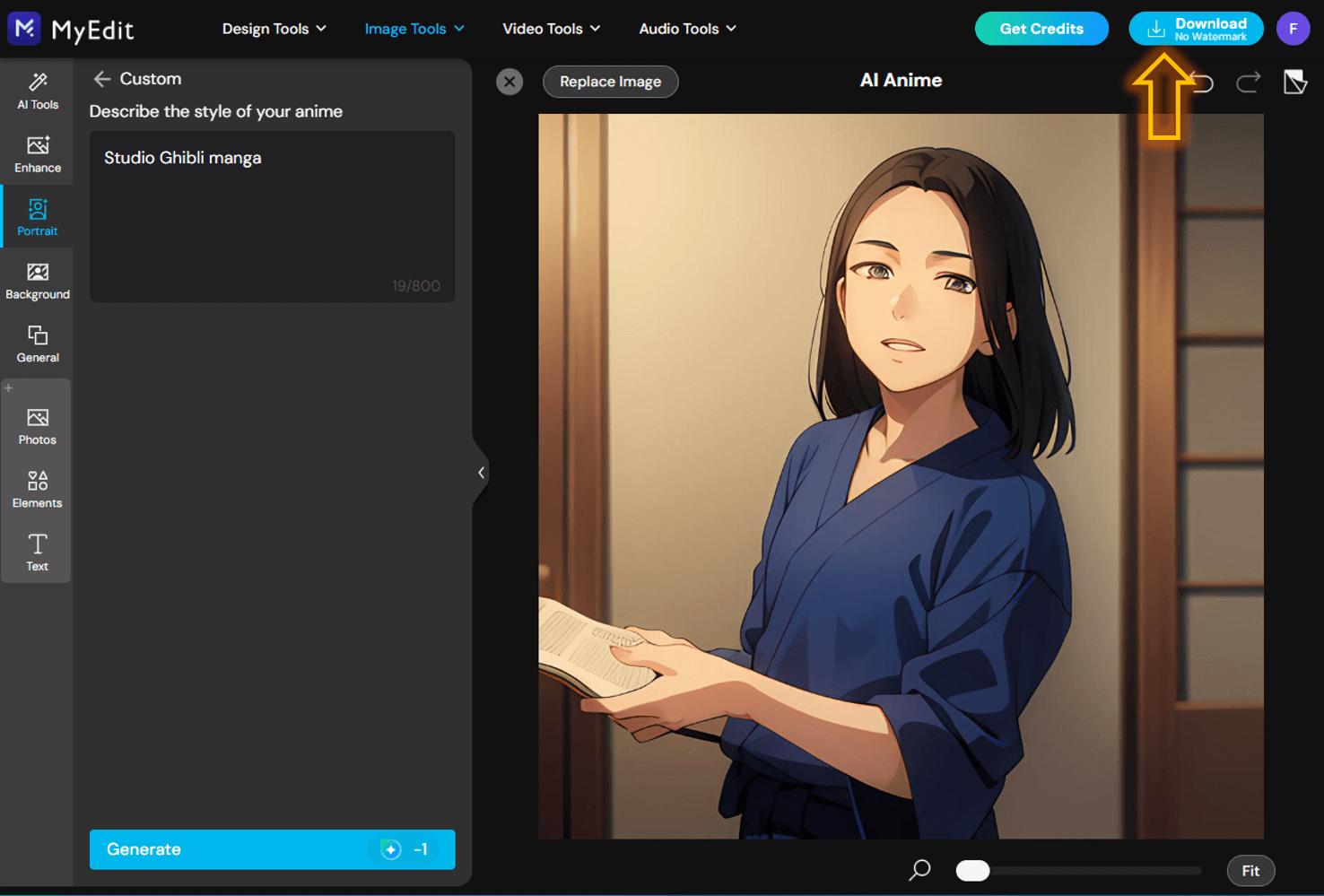Select the Elements panel icon
This screenshot has height=896, width=1324.
click(37, 489)
